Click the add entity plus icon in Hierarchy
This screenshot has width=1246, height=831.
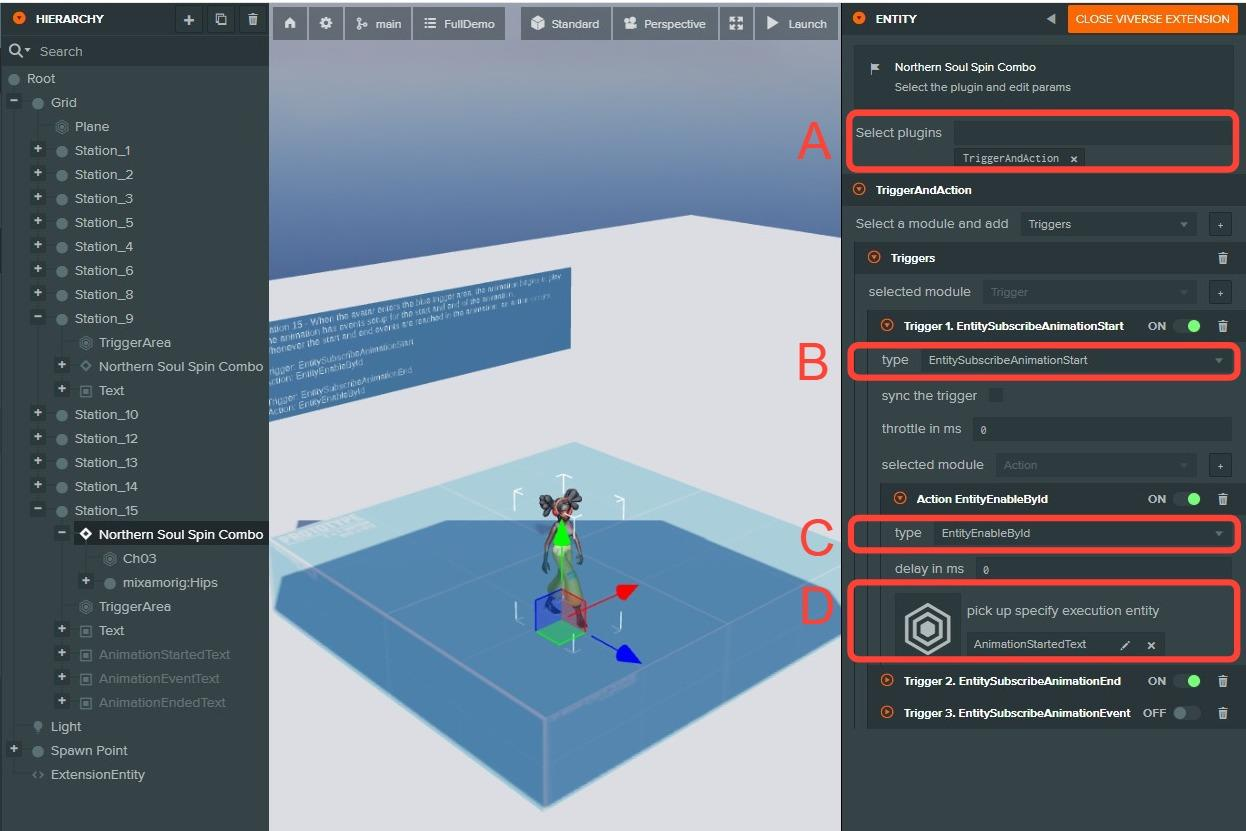[x=189, y=19]
